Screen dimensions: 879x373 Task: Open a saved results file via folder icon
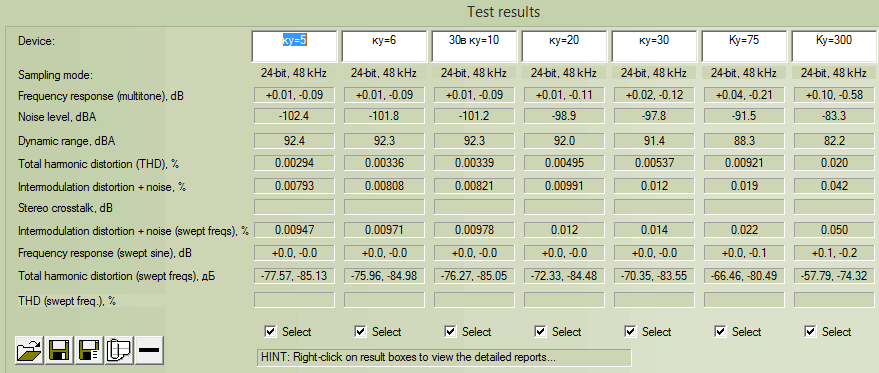click(x=30, y=351)
